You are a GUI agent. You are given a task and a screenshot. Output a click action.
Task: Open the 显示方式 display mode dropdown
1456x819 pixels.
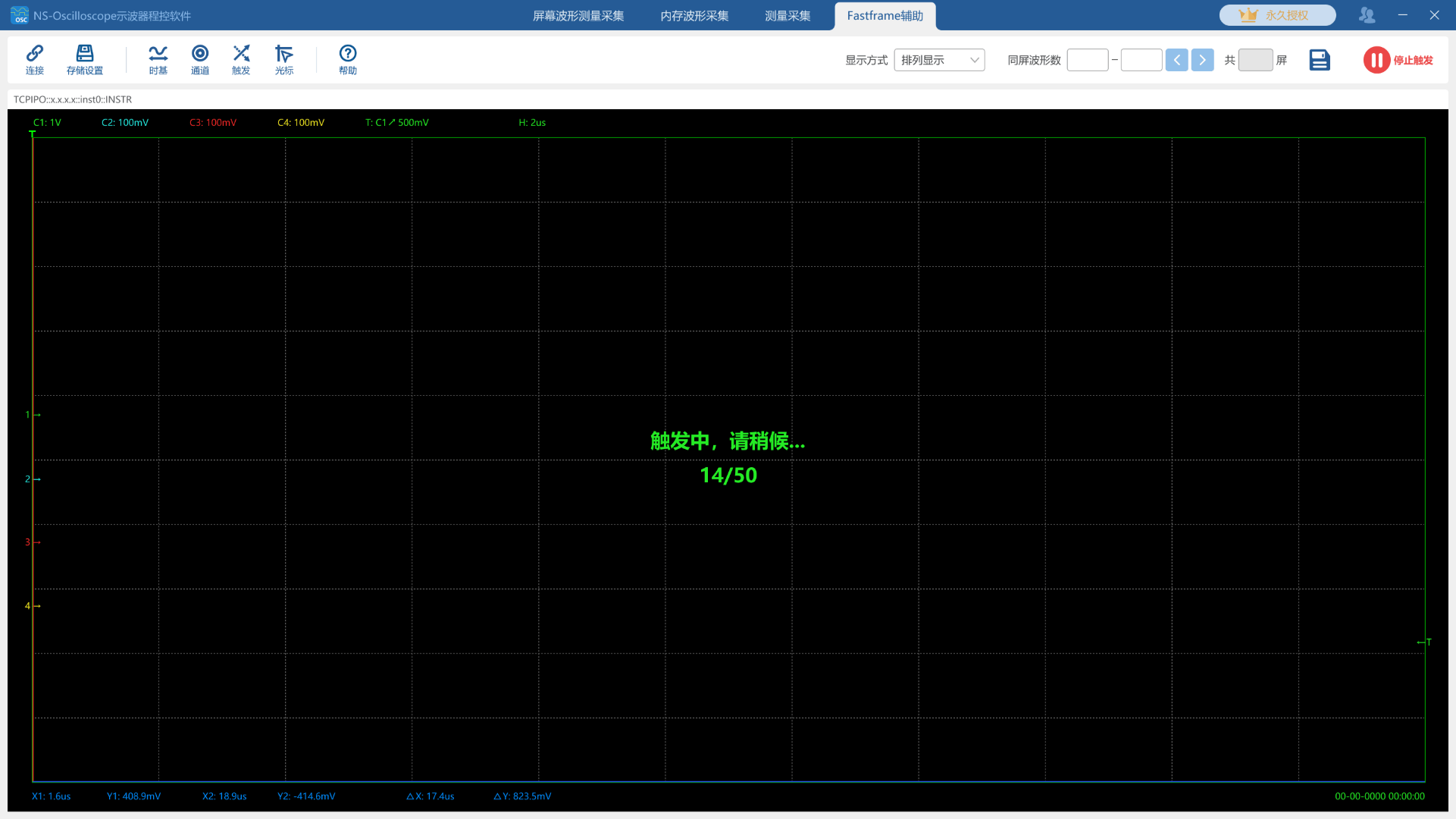939,60
